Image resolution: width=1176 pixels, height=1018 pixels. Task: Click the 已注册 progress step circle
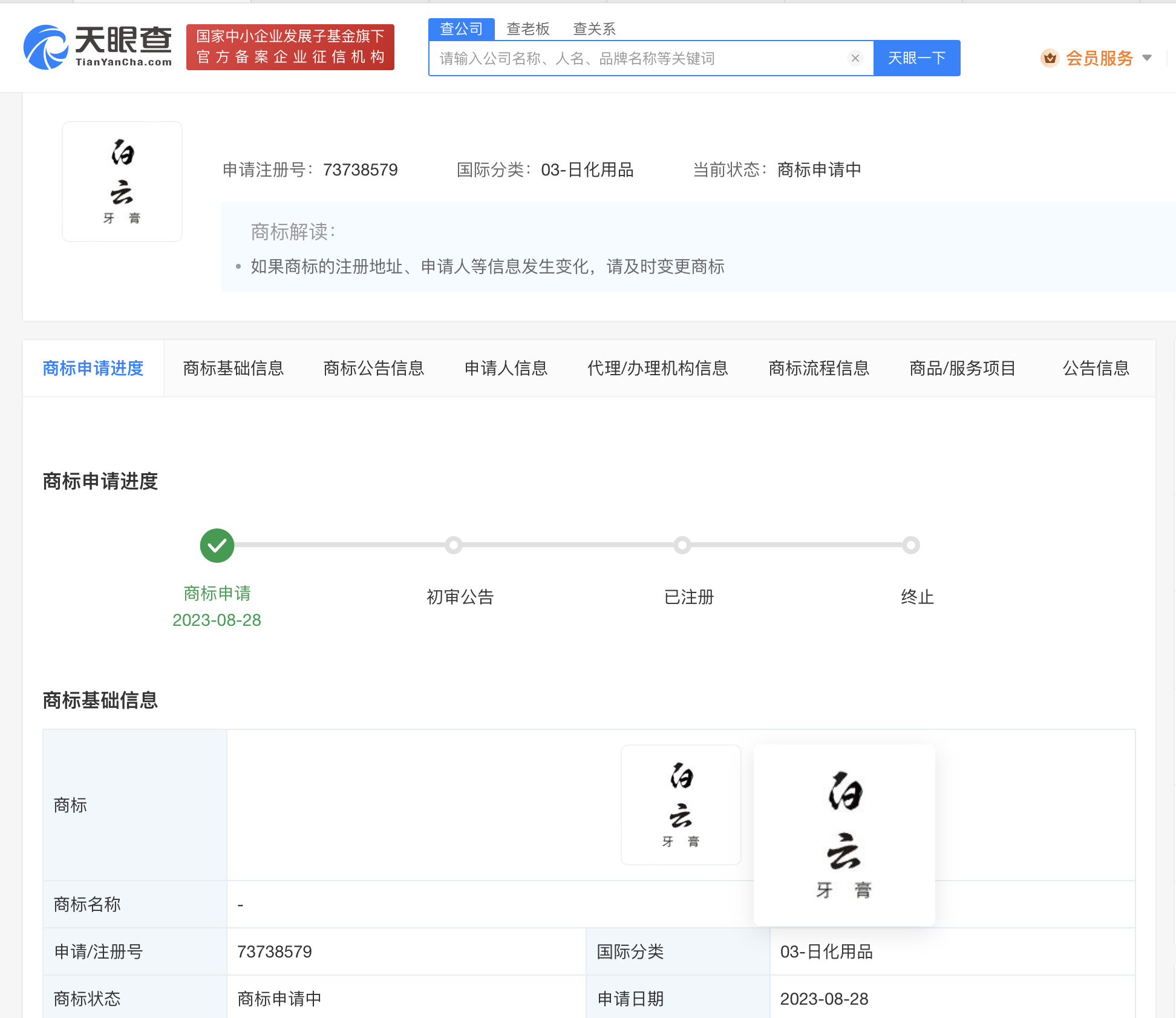coord(682,545)
